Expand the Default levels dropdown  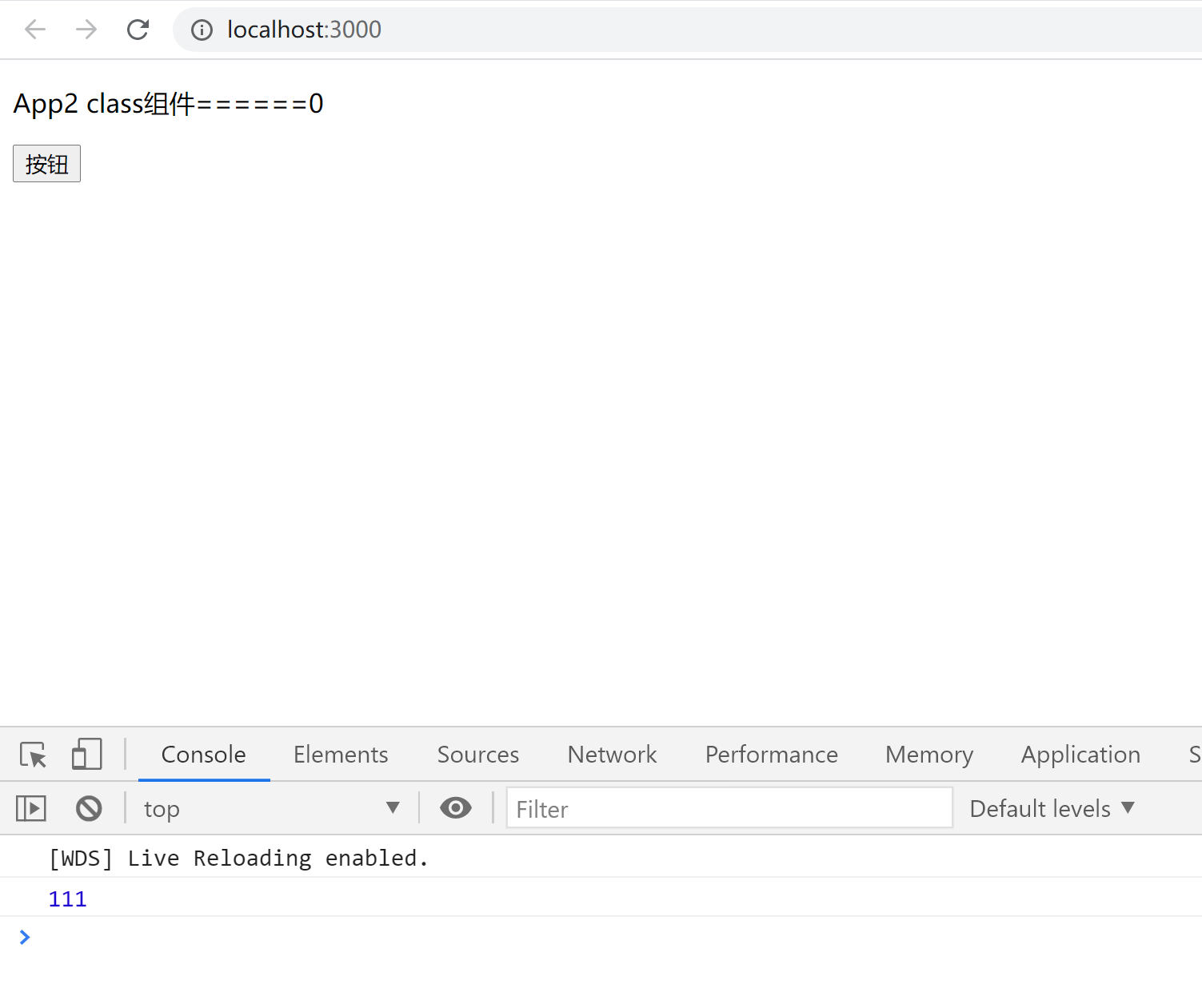(1052, 808)
